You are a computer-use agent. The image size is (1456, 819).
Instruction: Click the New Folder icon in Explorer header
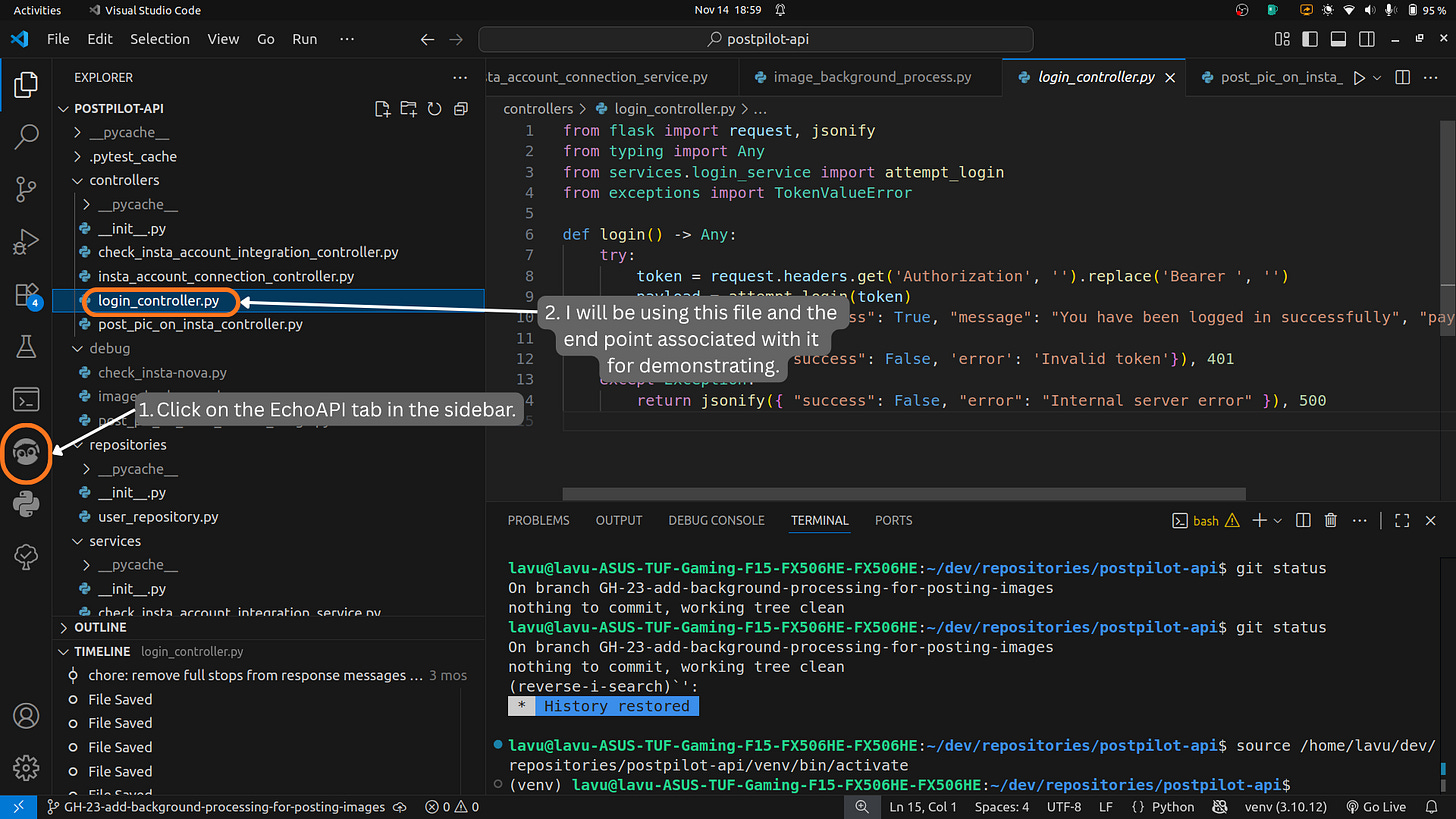(x=408, y=109)
